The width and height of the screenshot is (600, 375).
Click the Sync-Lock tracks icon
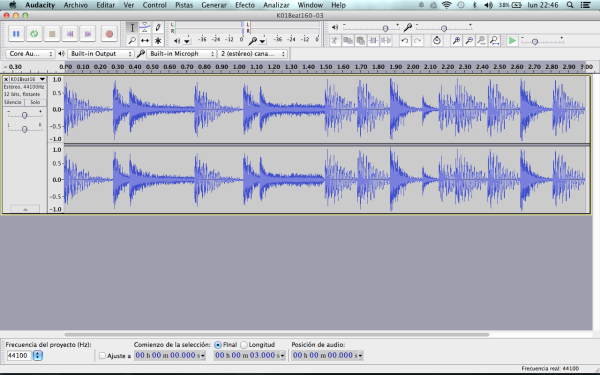[437, 41]
